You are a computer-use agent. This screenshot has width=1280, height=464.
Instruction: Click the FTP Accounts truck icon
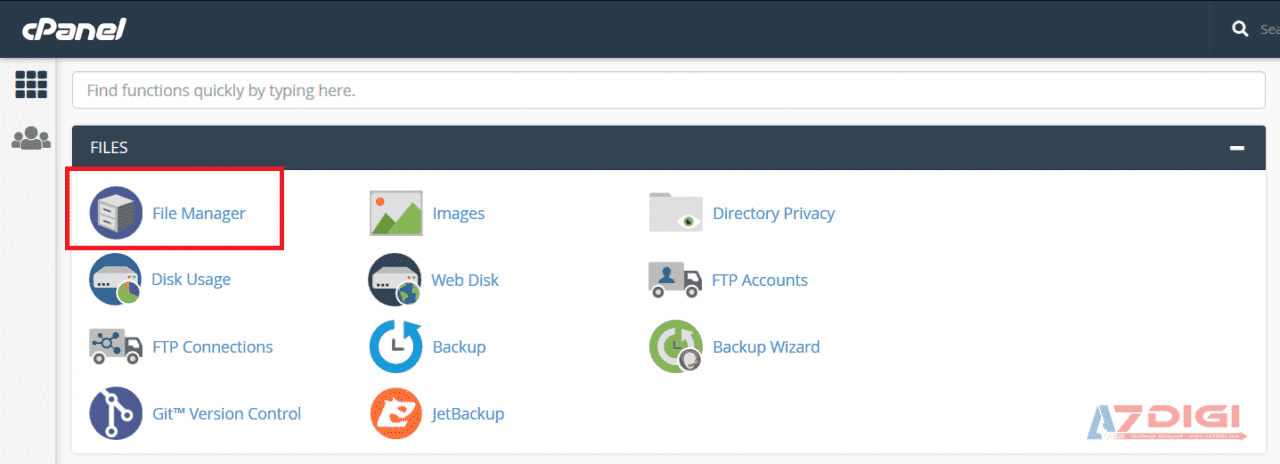click(676, 280)
